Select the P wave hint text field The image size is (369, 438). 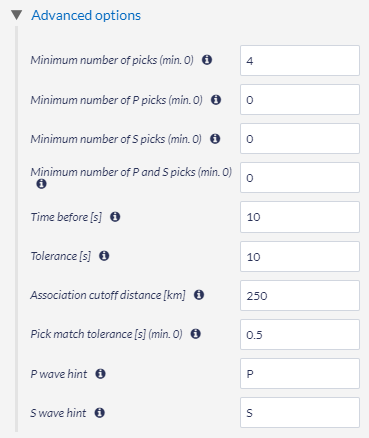click(300, 374)
